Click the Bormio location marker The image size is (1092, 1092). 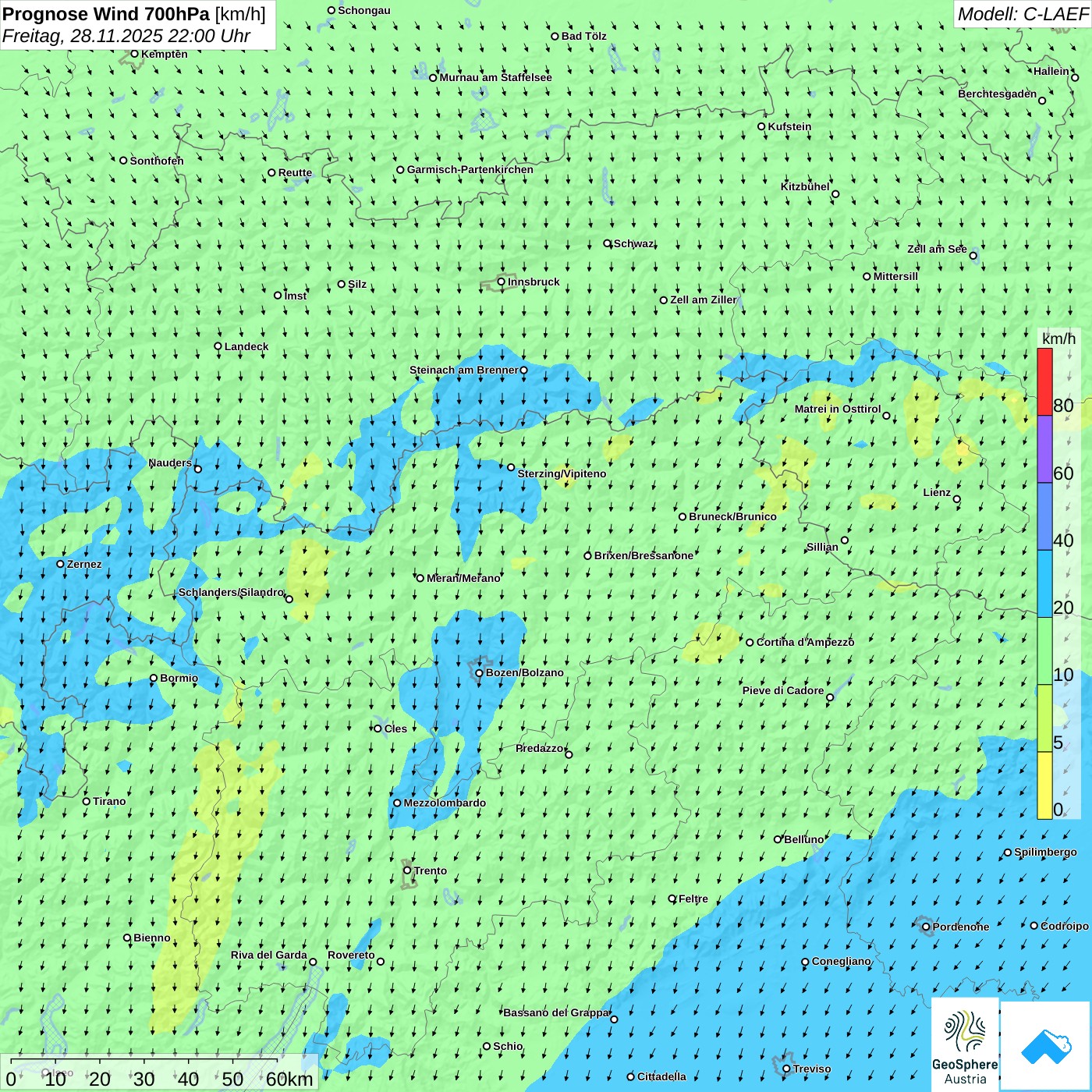pos(154,678)
